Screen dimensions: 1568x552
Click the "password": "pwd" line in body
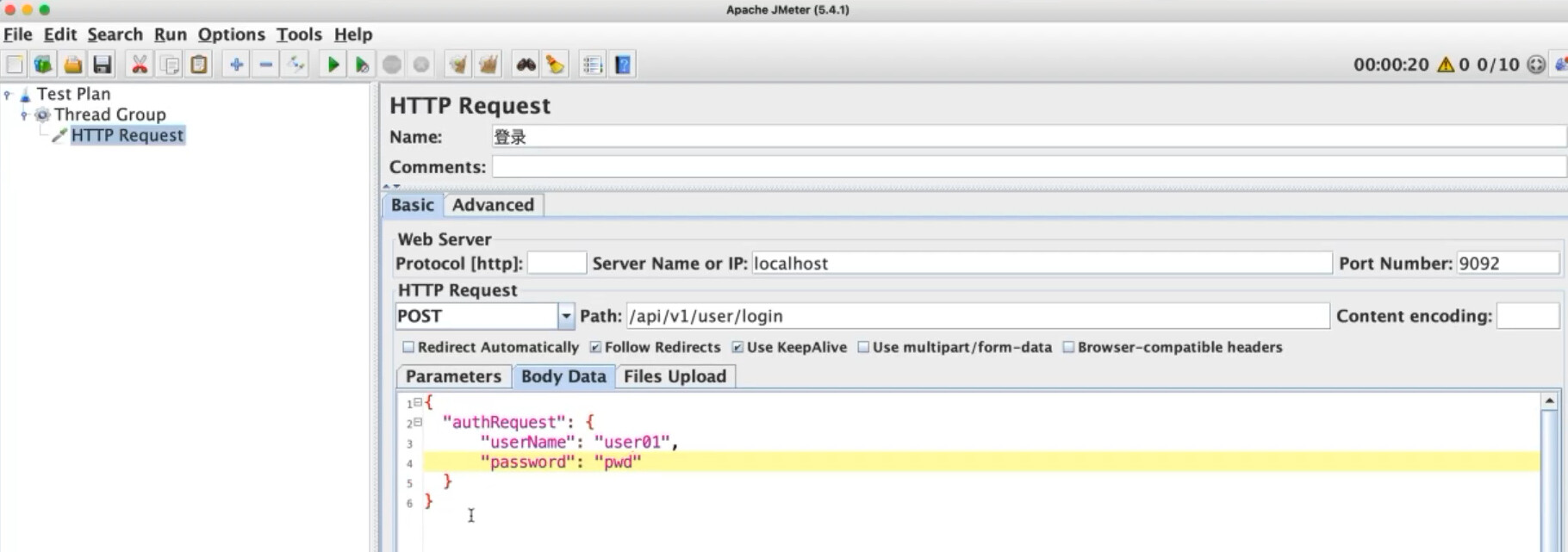pos(561,462)
